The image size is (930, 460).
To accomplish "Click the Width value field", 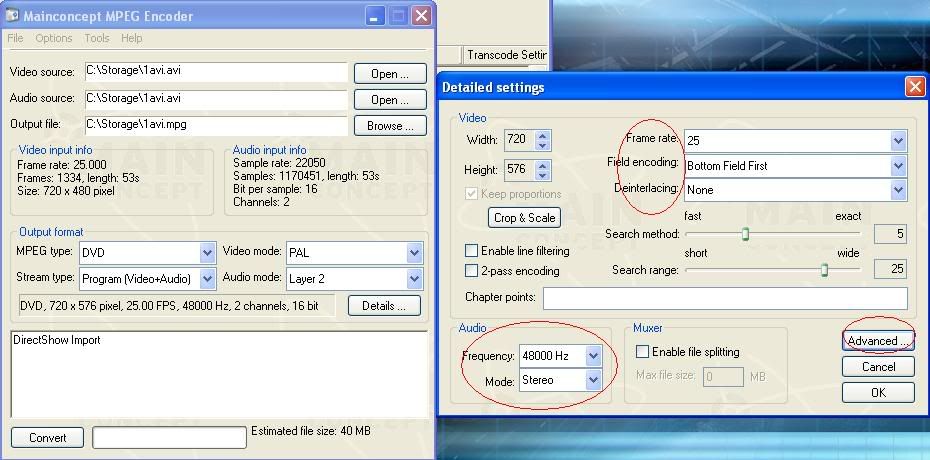I will coord(519,139).
